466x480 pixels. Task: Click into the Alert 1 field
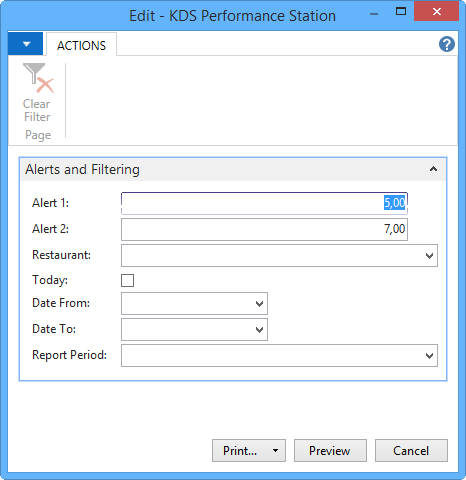[x=264, y=203]
